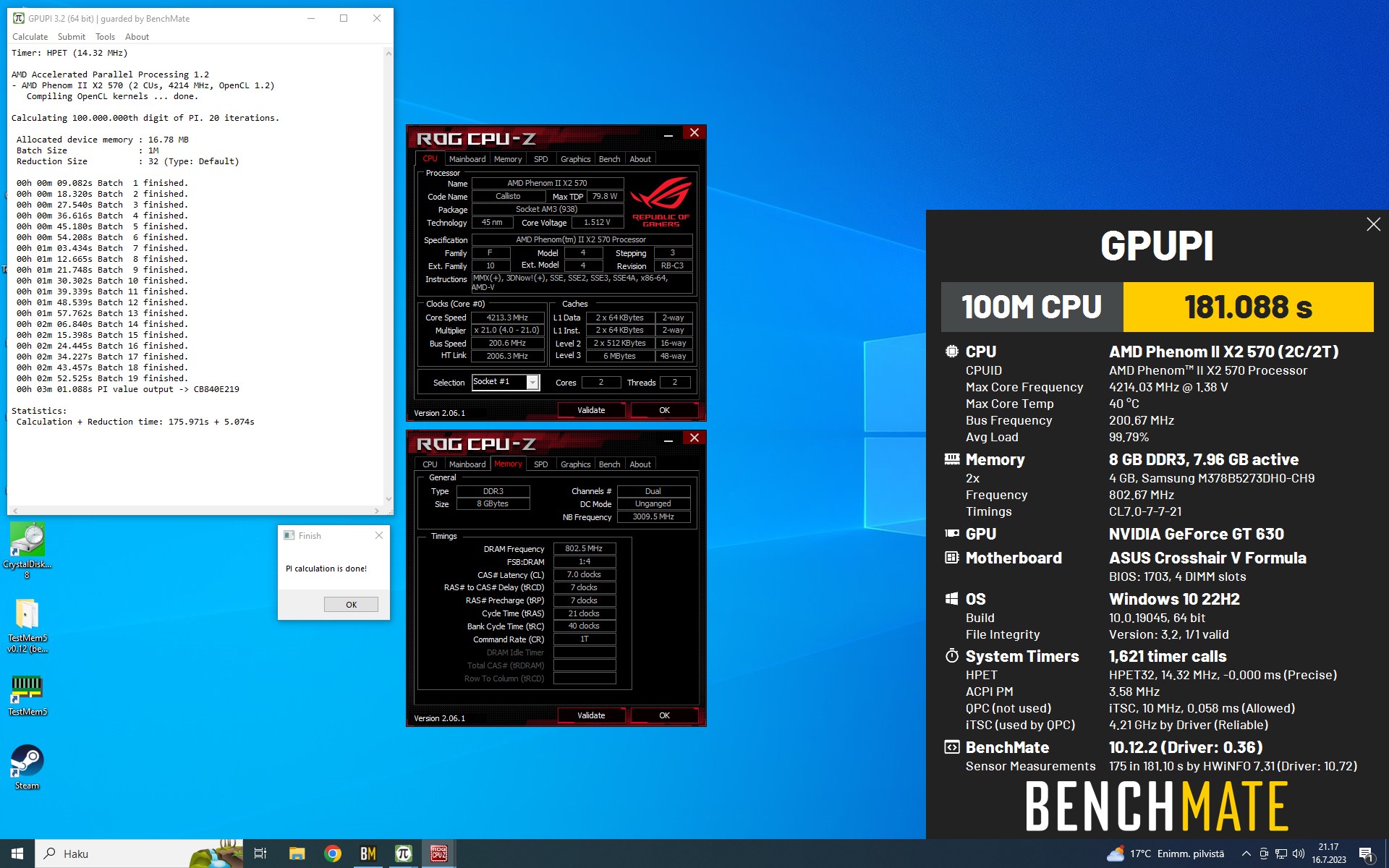The width and height of the screenshot is (1389, 868).
Task: Click the 181.088 s result score
Action: (1249, 307)
